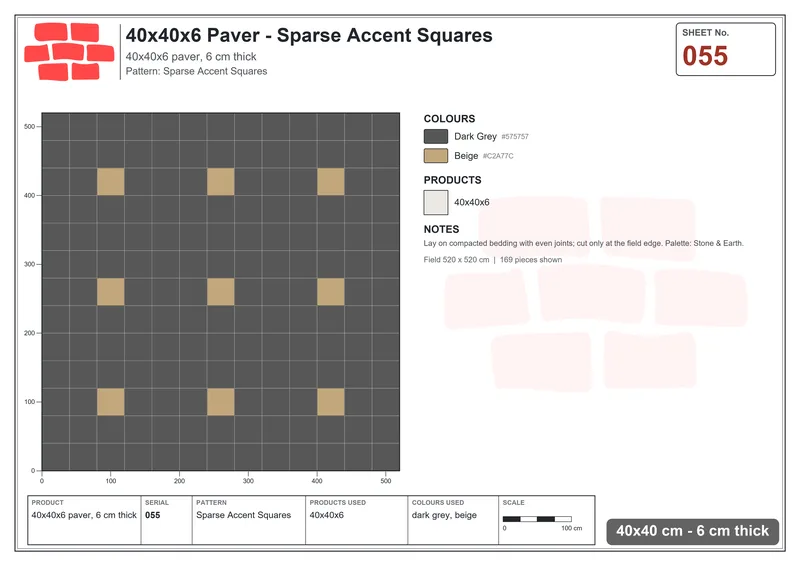This screenshot has height=566, width=800.
Task: Click the red brick logo icon
Action: 69,52
